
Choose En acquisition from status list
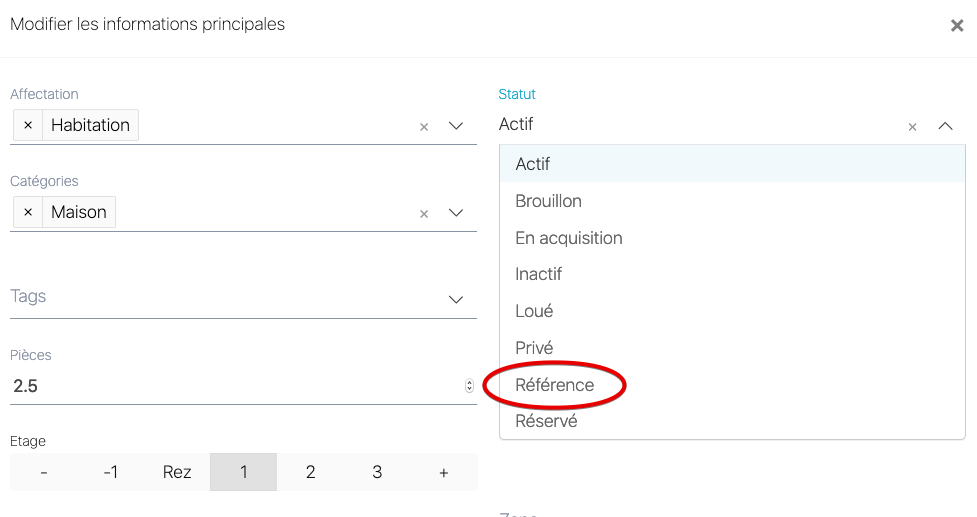coord(568,238)
